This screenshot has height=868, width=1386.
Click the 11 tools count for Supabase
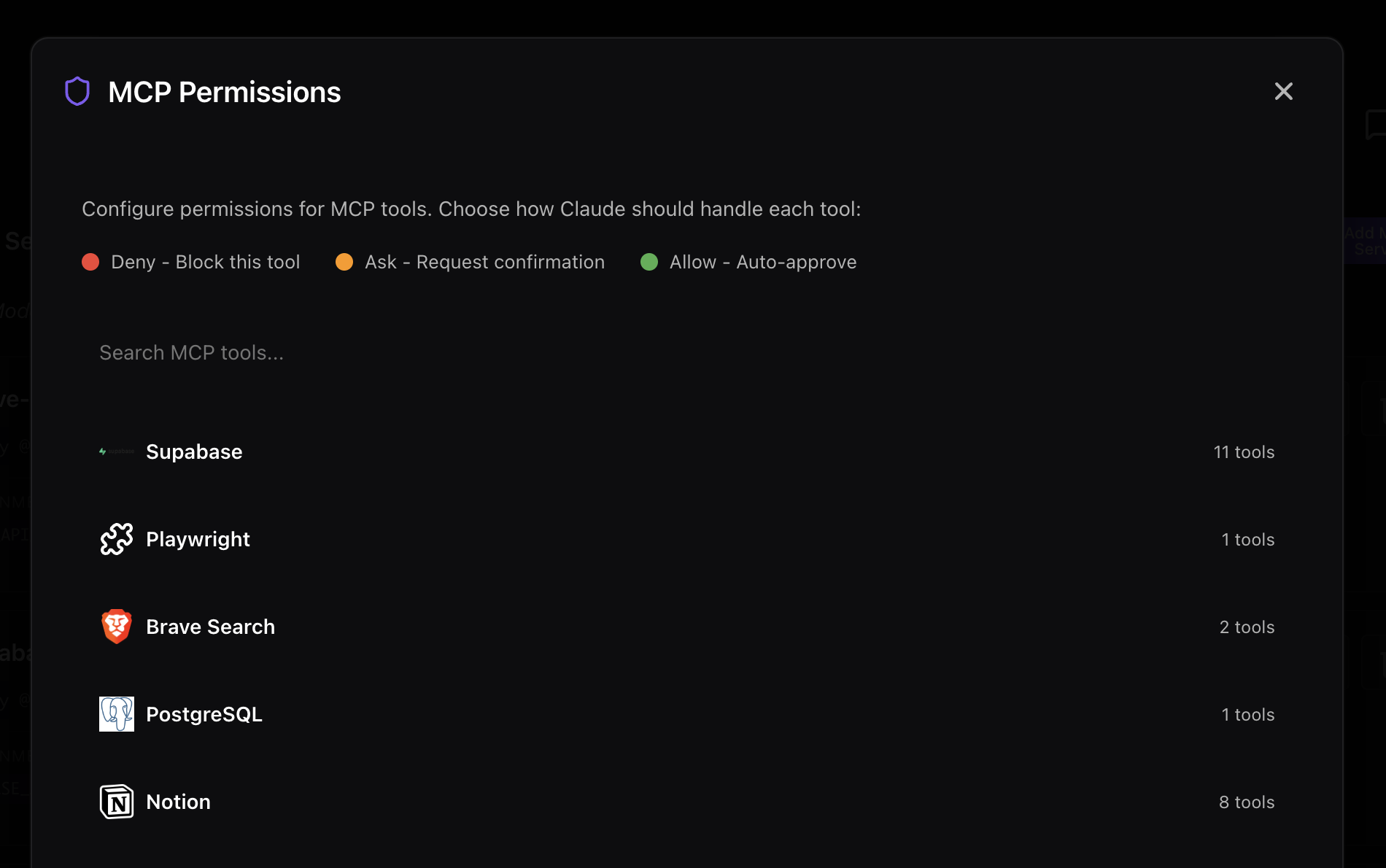point(1244,452)
